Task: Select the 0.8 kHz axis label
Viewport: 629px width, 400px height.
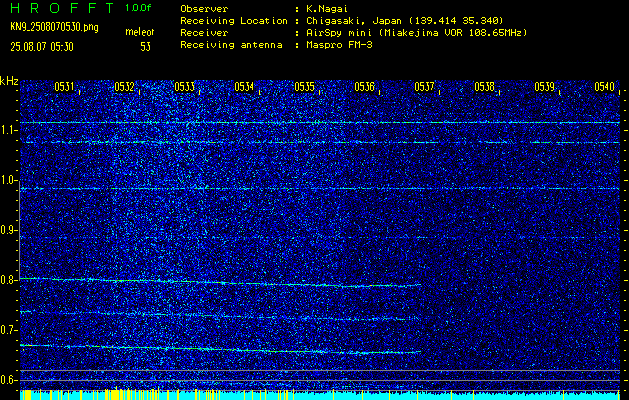Action: [8, 280]
